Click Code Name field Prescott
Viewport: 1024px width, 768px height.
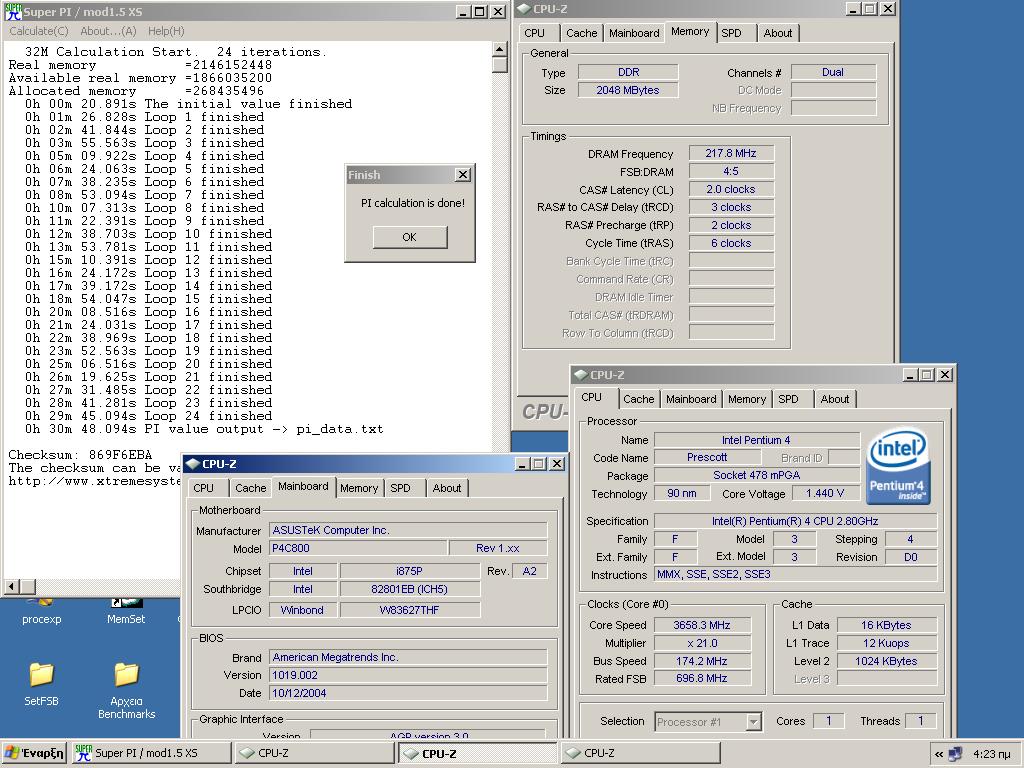tap(707, 458)
